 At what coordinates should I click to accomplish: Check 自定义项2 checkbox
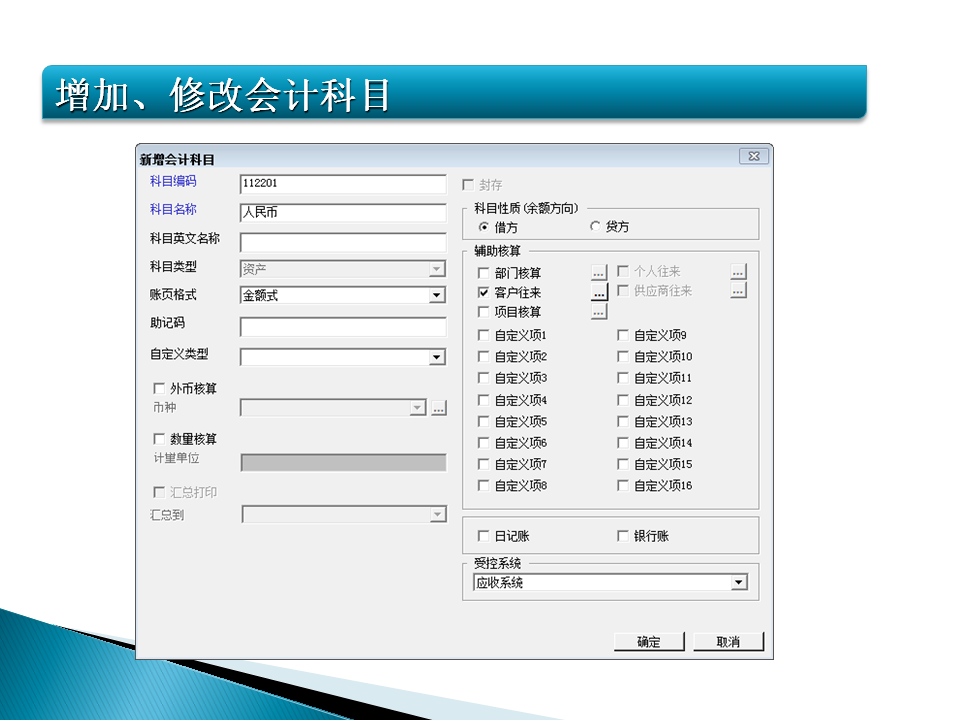483,356
